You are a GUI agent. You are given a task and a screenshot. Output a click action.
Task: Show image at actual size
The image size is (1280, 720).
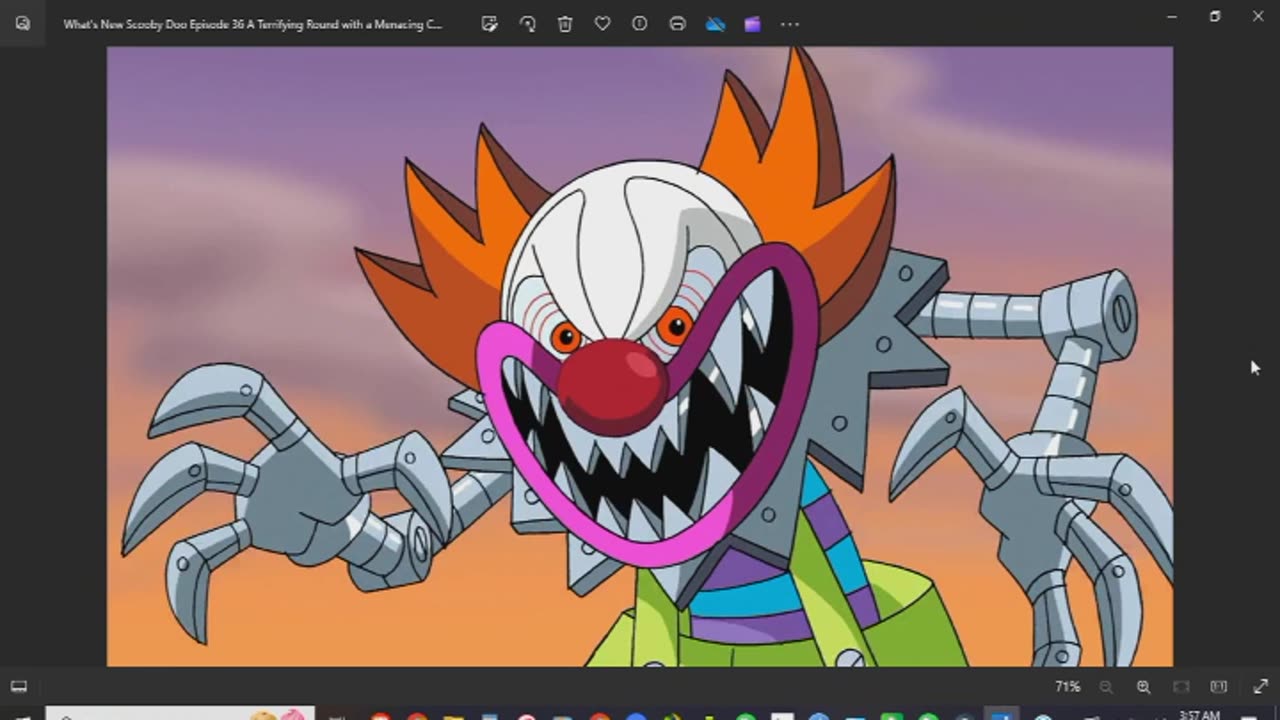(x=1218, y=687)
